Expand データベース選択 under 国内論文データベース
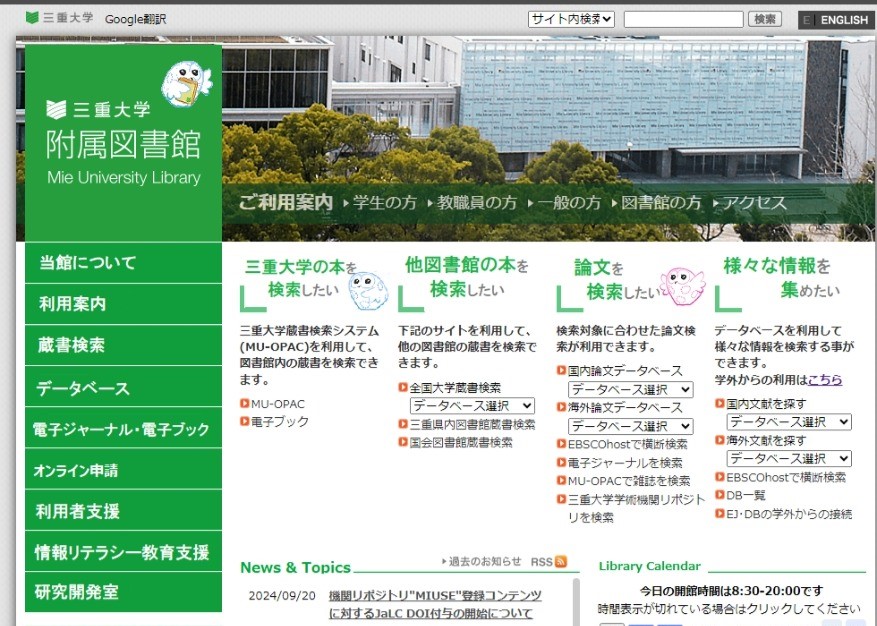Image resolution: width=877 pixels, height=626 pixels. (630, 389)
